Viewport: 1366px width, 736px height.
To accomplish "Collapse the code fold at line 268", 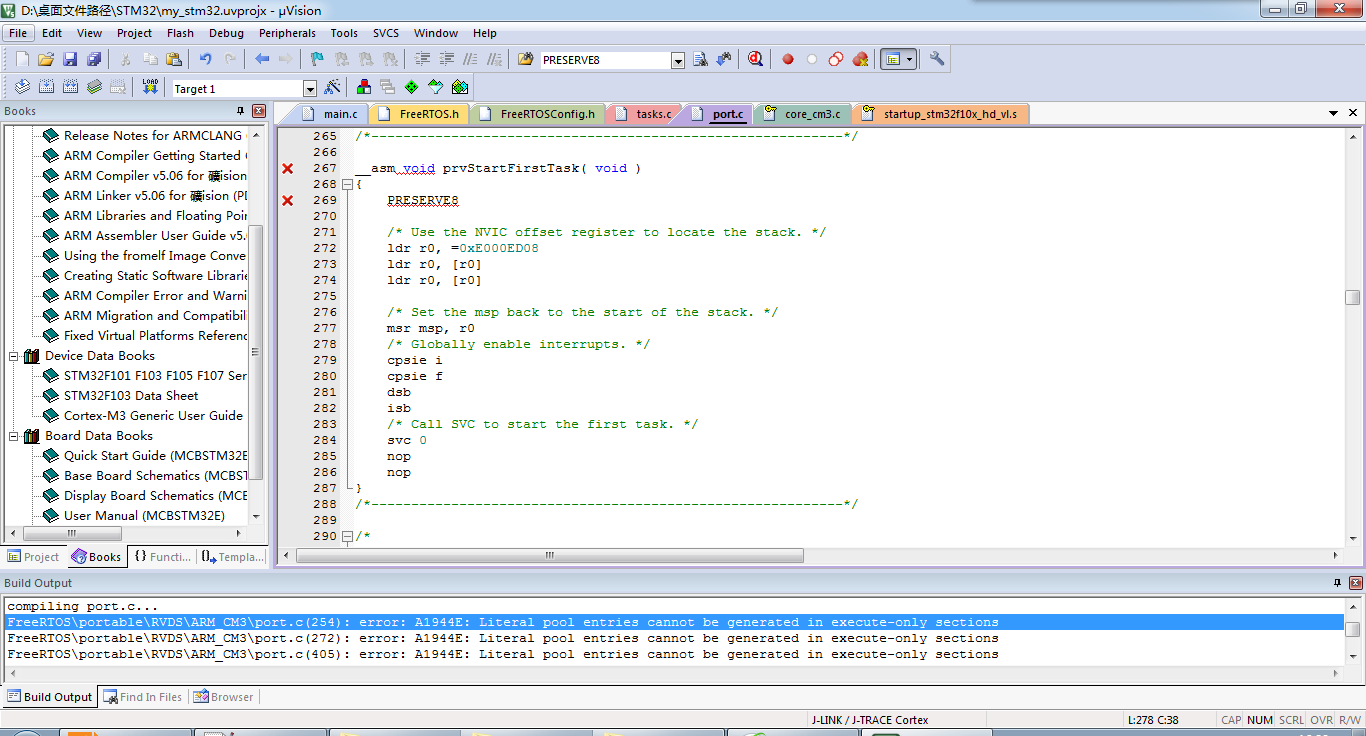I will 347,184.
